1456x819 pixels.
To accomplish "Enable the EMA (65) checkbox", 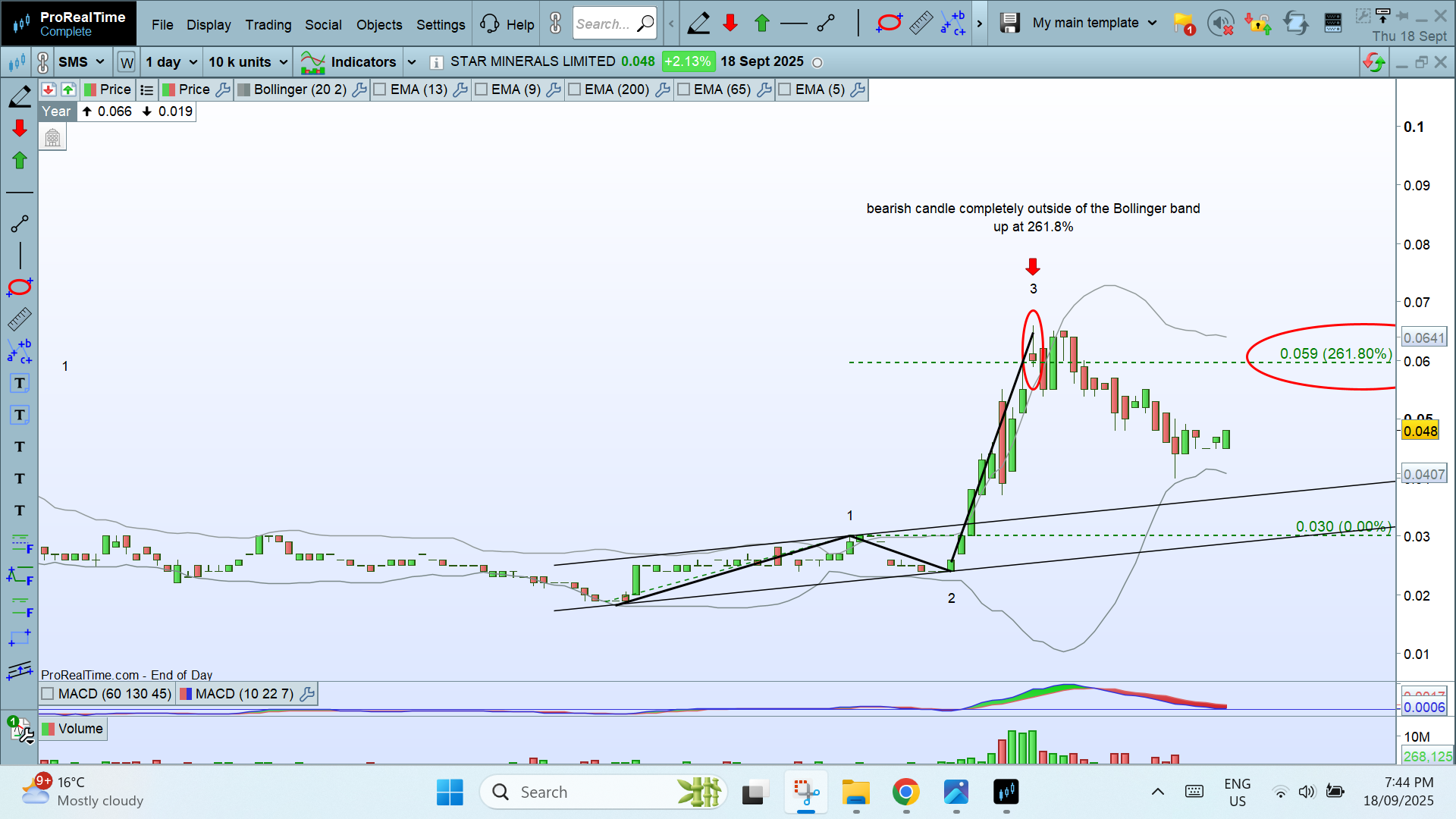I will (683, 89).
